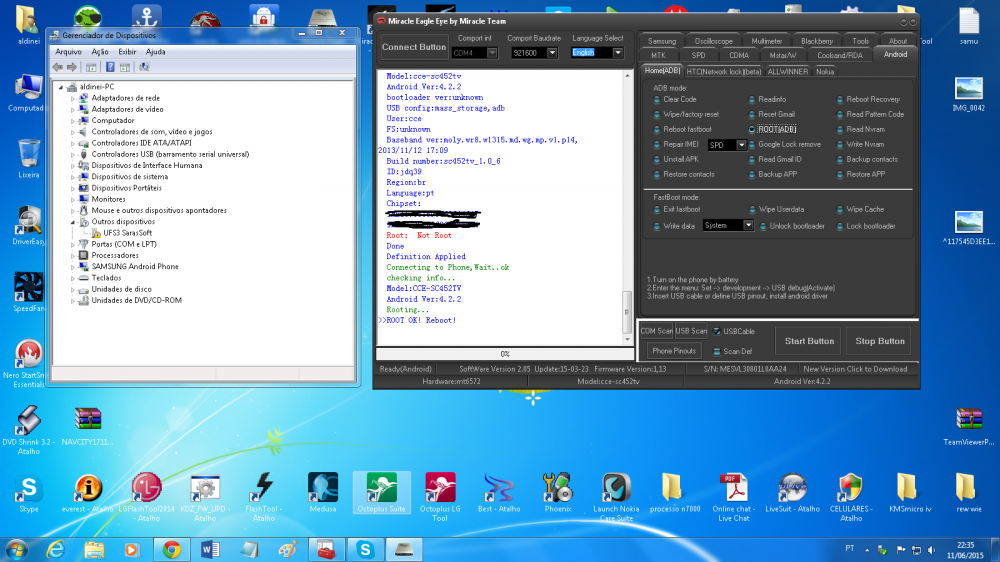
Task: Select the Unlock bootloader radio option
Action: (x=763, y=226)
